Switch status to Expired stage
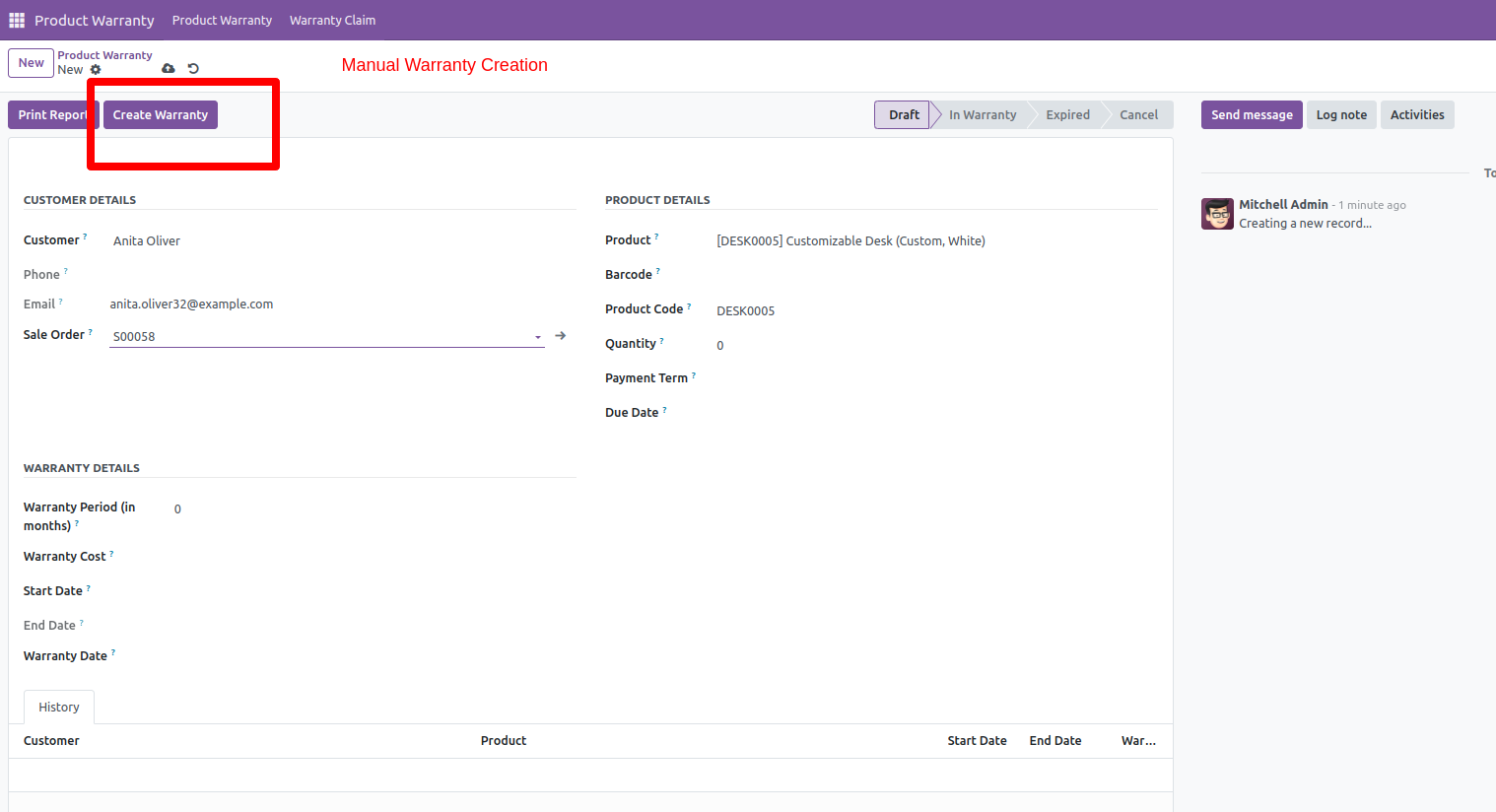1496x812 pixels. tap(1067, 115)
